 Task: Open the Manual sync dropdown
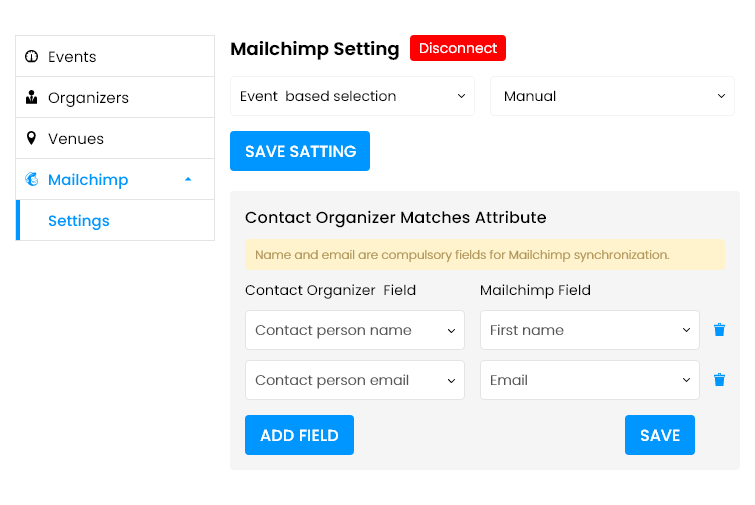pos(612,96)
